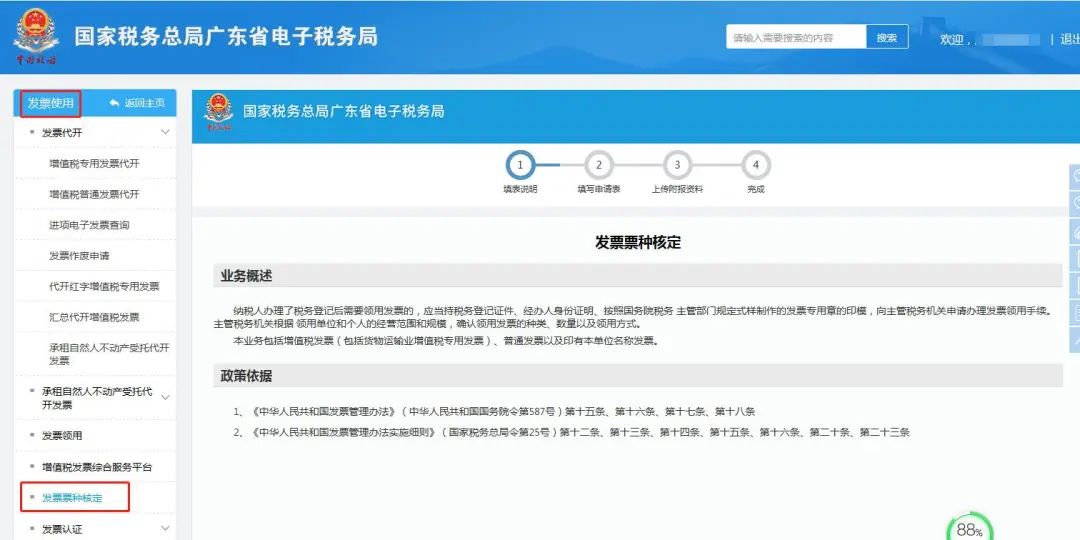Select the 发票使用 sidebar header
Image resolution: width=1080 pixels, height=540 pixels.
point(50,103)
